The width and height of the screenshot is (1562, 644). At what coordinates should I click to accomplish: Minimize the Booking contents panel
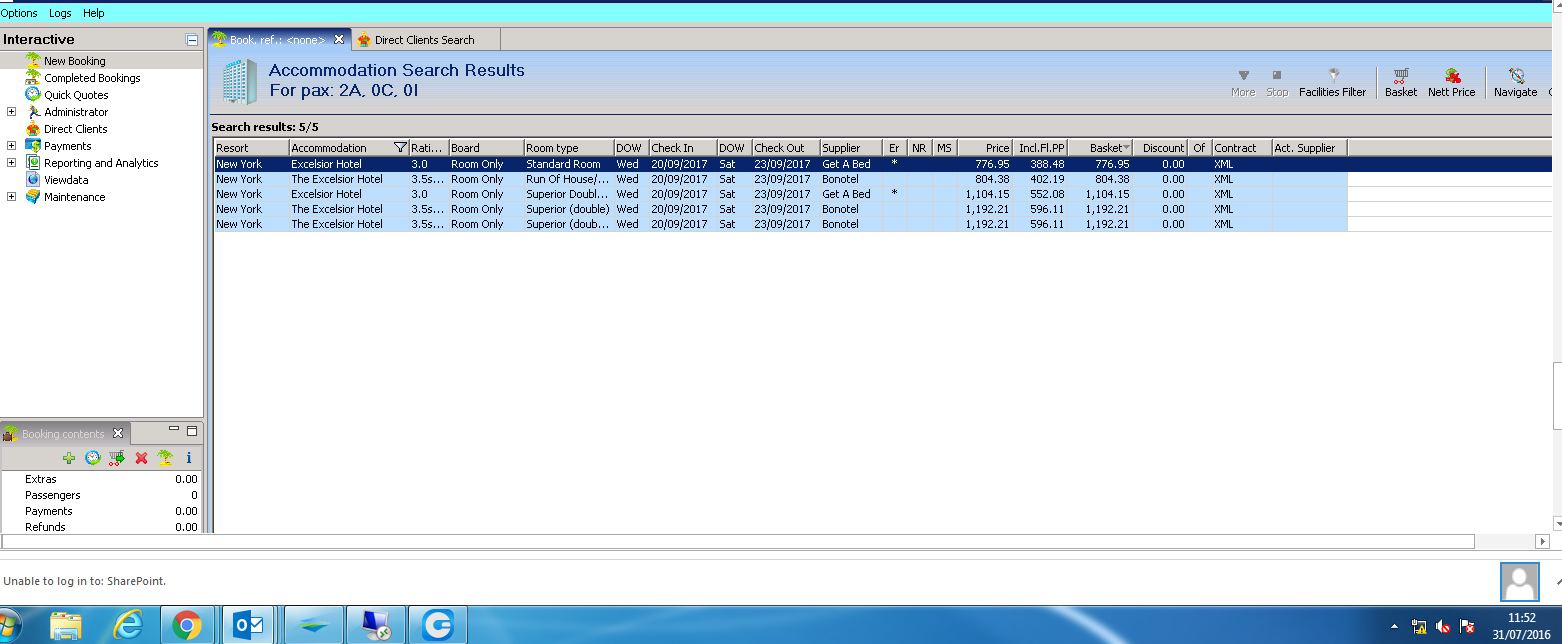point(174,430)
